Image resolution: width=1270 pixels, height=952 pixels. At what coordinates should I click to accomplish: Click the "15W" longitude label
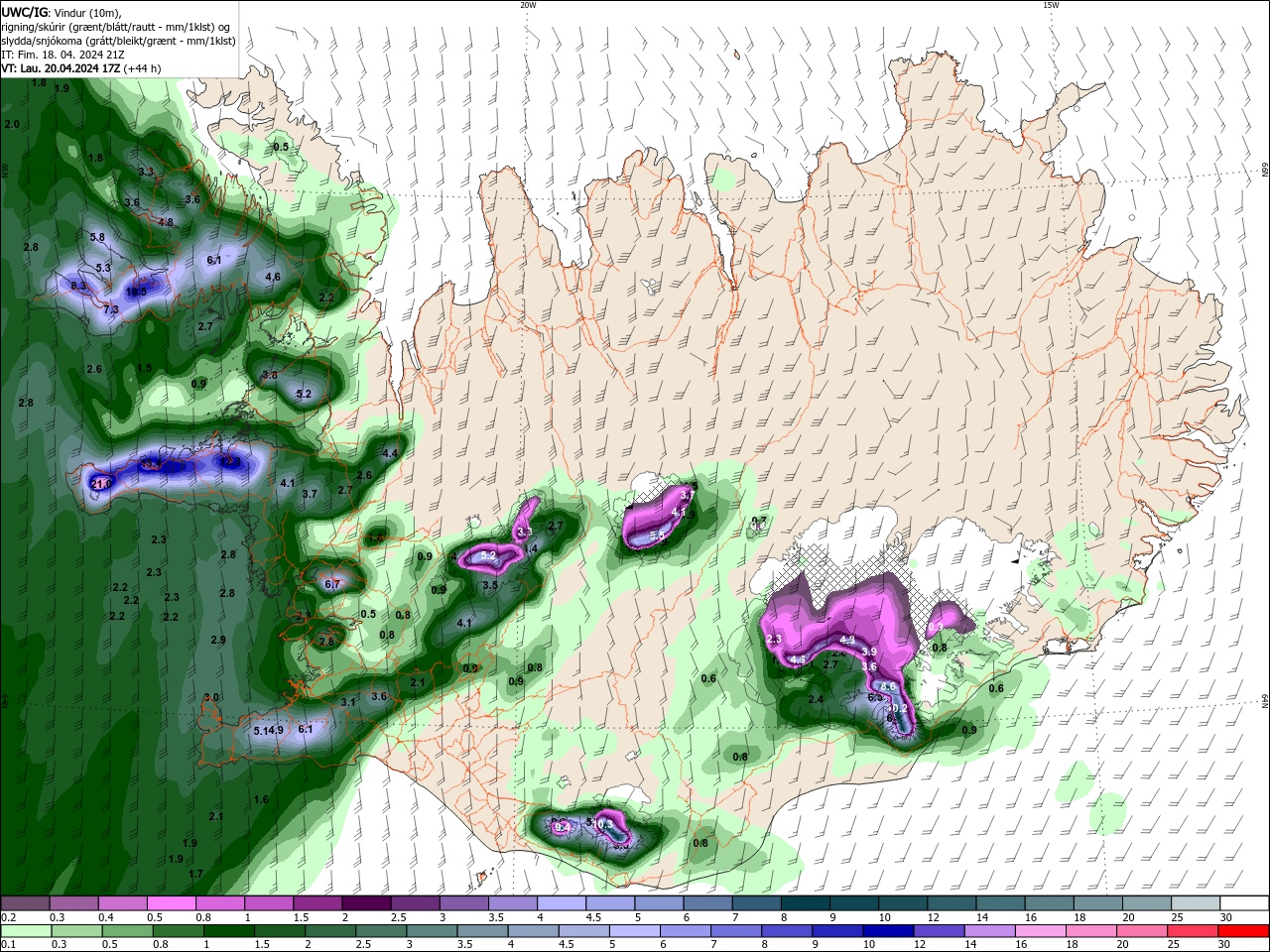point(1051,5)
